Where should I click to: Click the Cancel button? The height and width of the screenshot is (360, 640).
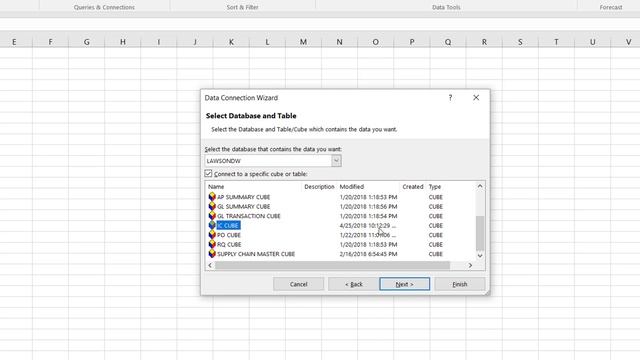point(298,284)
